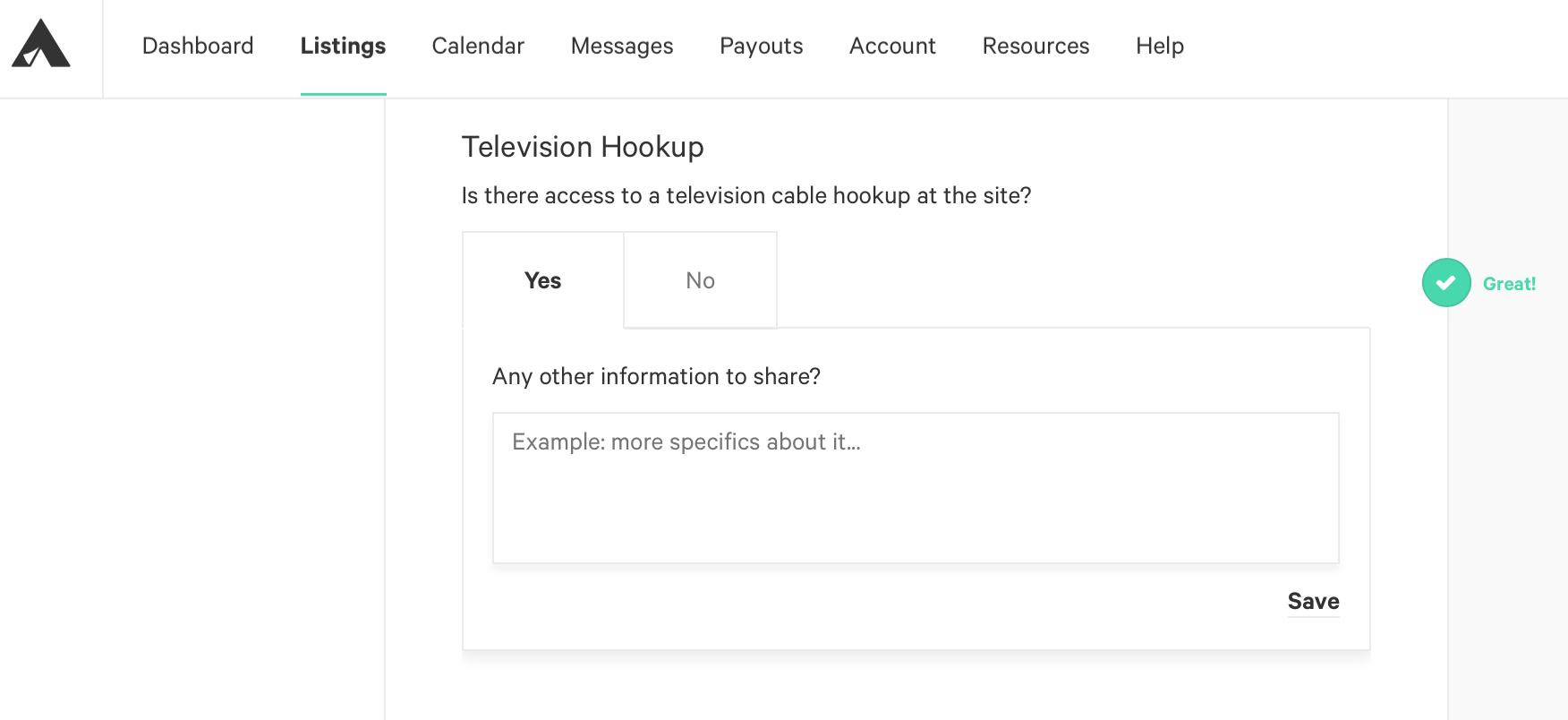Select Yes for television hookup

(x=543, y=280)
